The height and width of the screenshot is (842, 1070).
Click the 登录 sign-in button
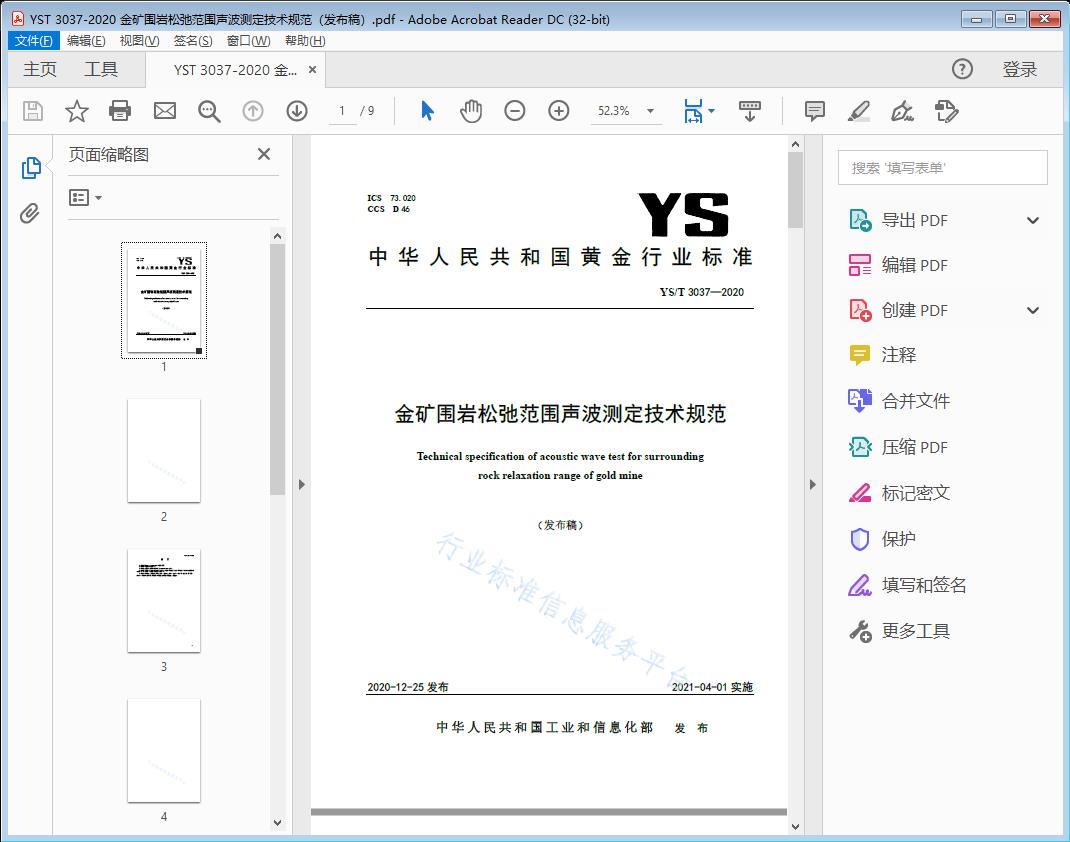pos(1020,69)
